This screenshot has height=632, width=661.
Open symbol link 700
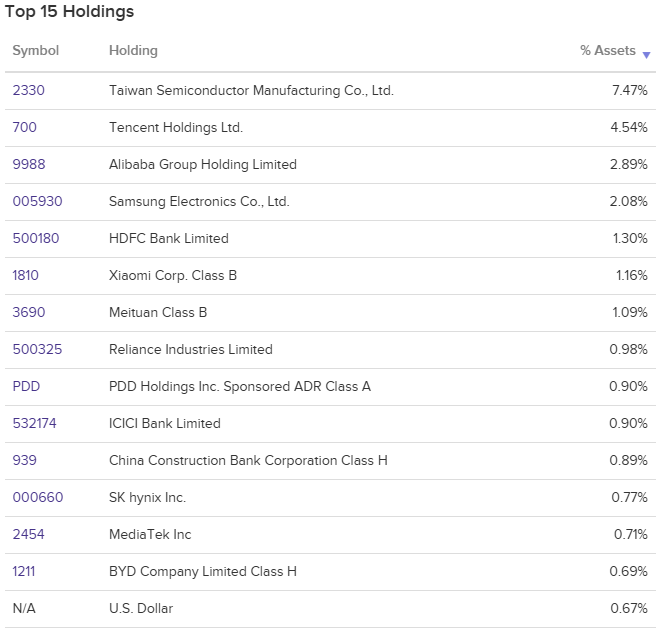click(24, 127)
